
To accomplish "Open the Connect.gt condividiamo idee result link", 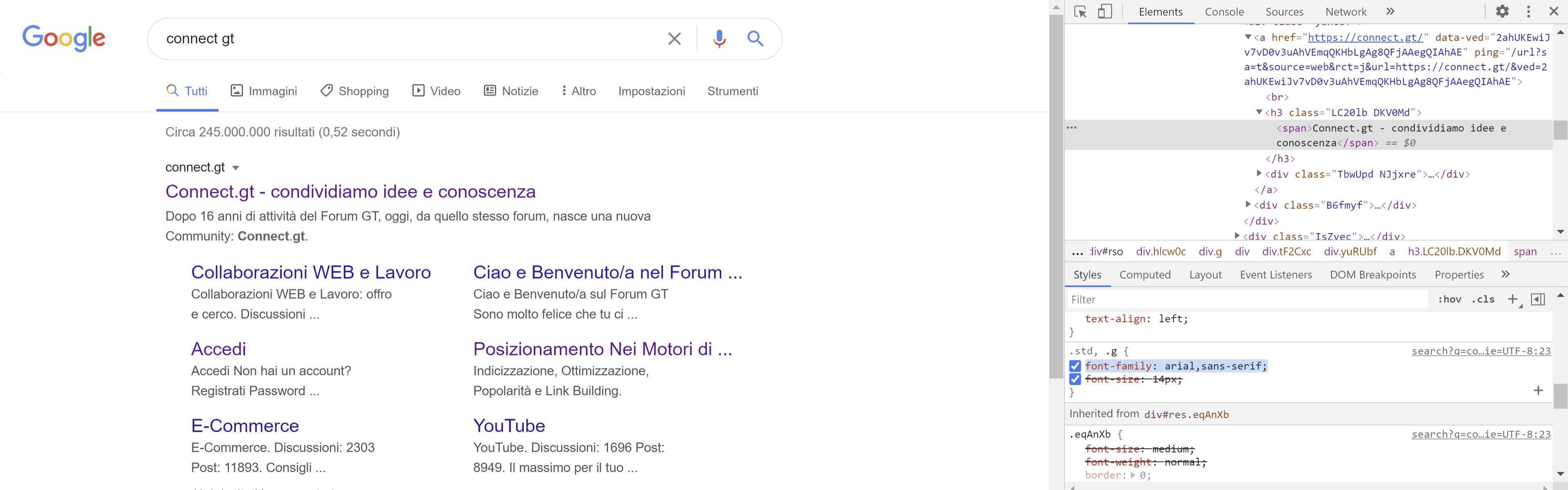I will coord(350,191).
